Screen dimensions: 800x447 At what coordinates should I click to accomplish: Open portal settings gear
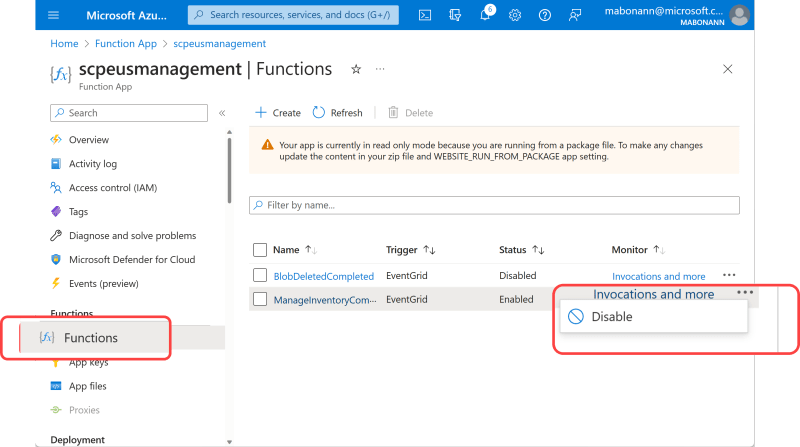(x=515, y=15)
